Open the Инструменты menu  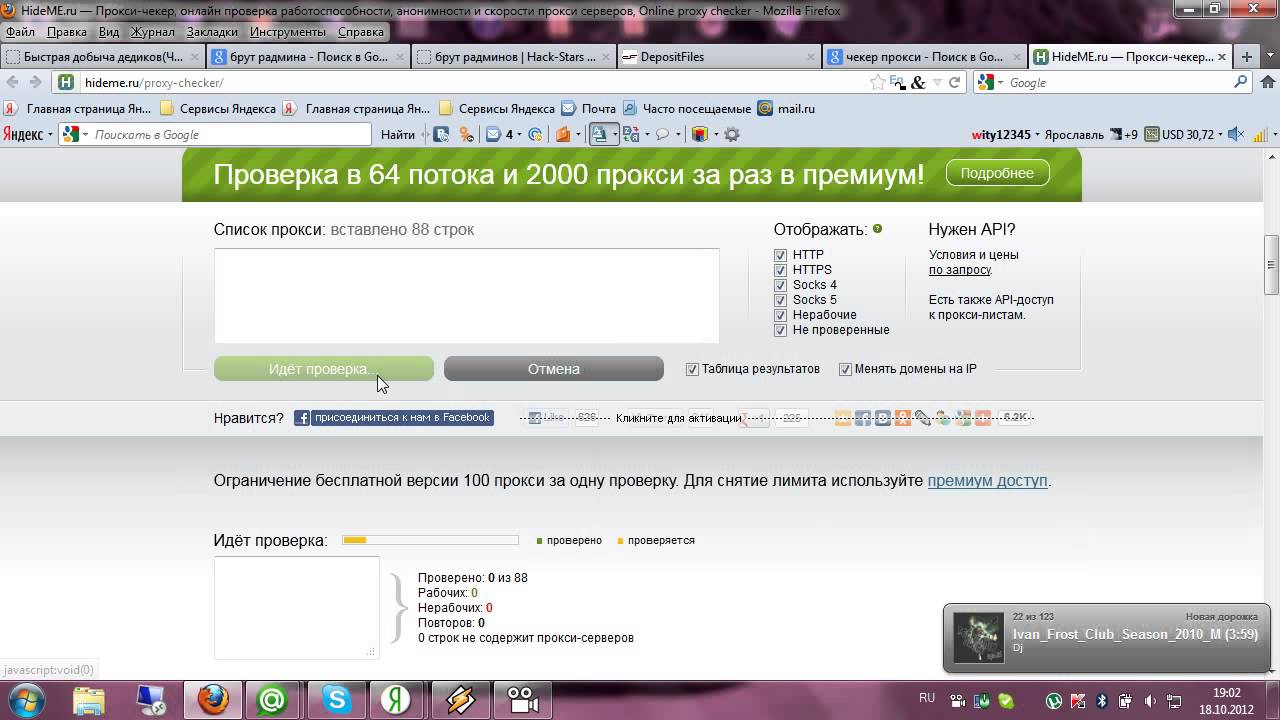[x=289, y=32]
